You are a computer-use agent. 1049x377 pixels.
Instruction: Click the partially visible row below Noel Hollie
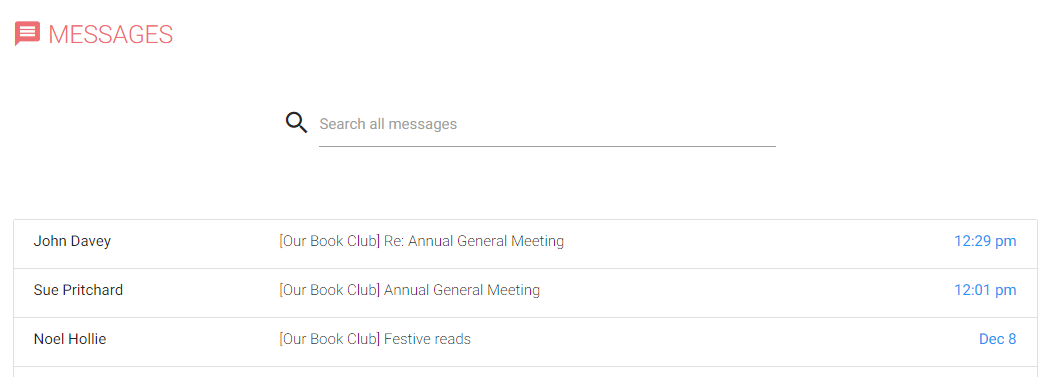click(525, 372)
